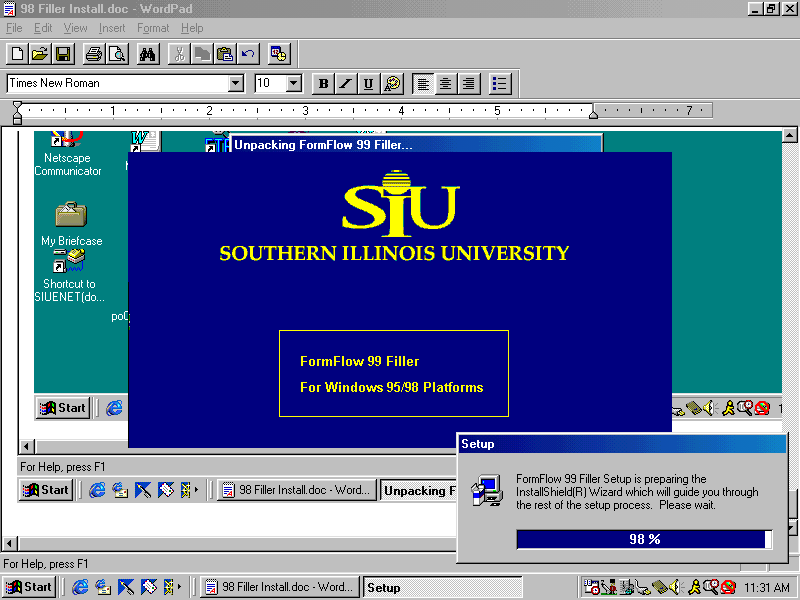The image size is (800, 600).
Task: Click the New document icon
Action: click(17, 54)
